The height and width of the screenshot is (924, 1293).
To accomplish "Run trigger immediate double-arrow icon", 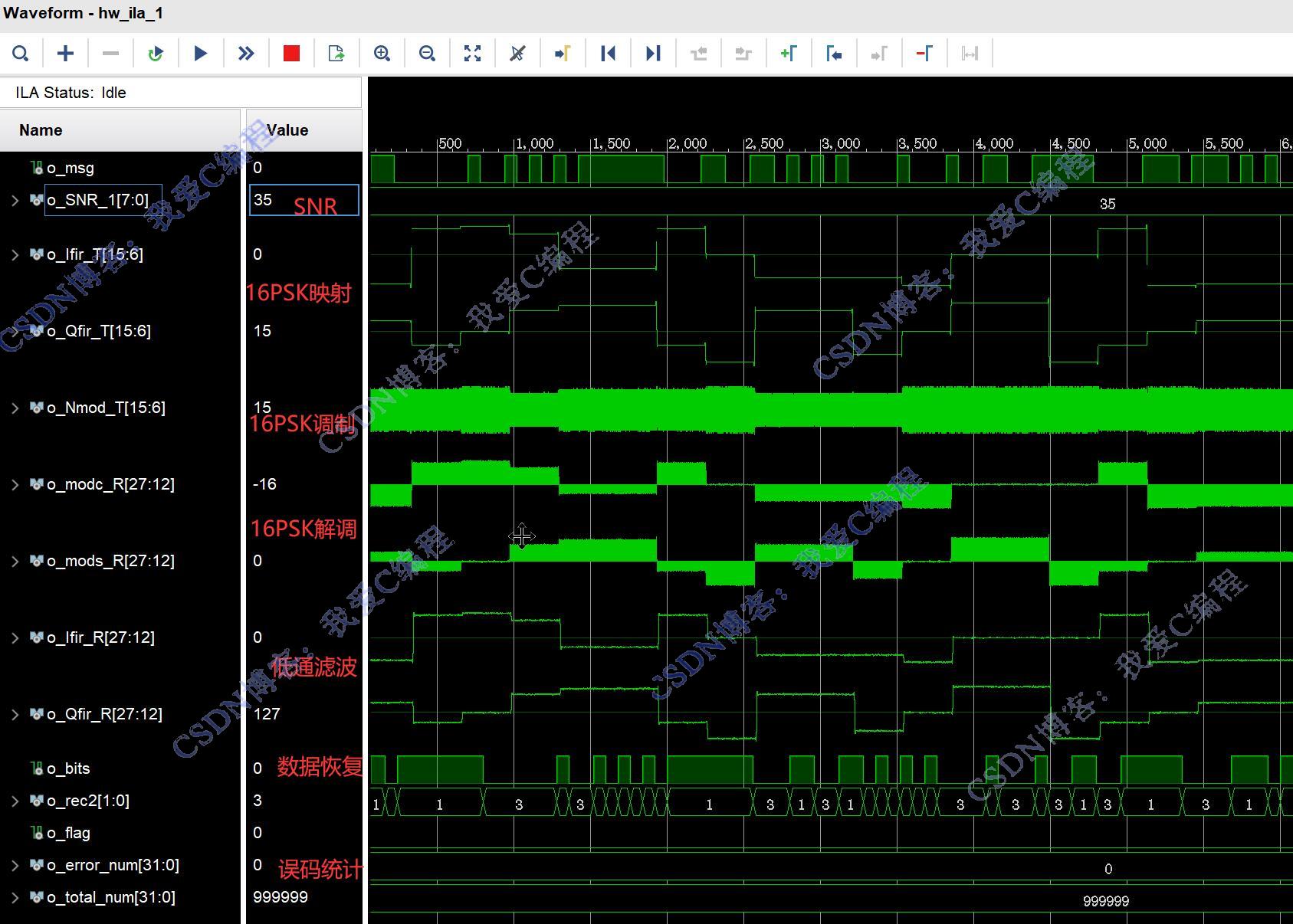I will pyautogui.click(x=246, y=54).
